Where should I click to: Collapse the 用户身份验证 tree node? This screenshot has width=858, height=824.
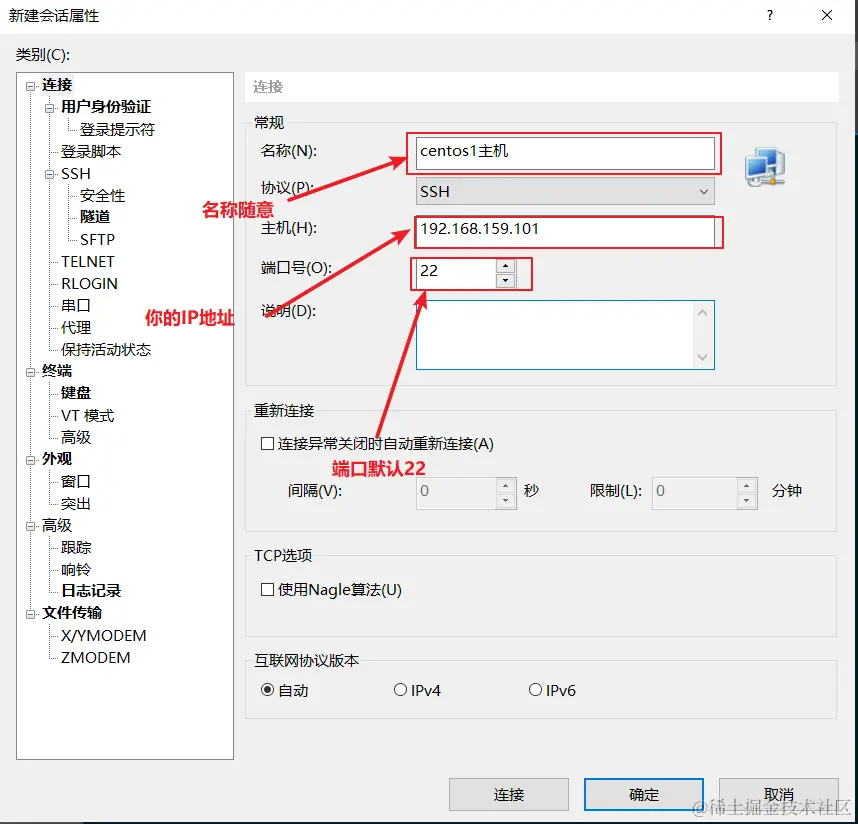[50, 108]
